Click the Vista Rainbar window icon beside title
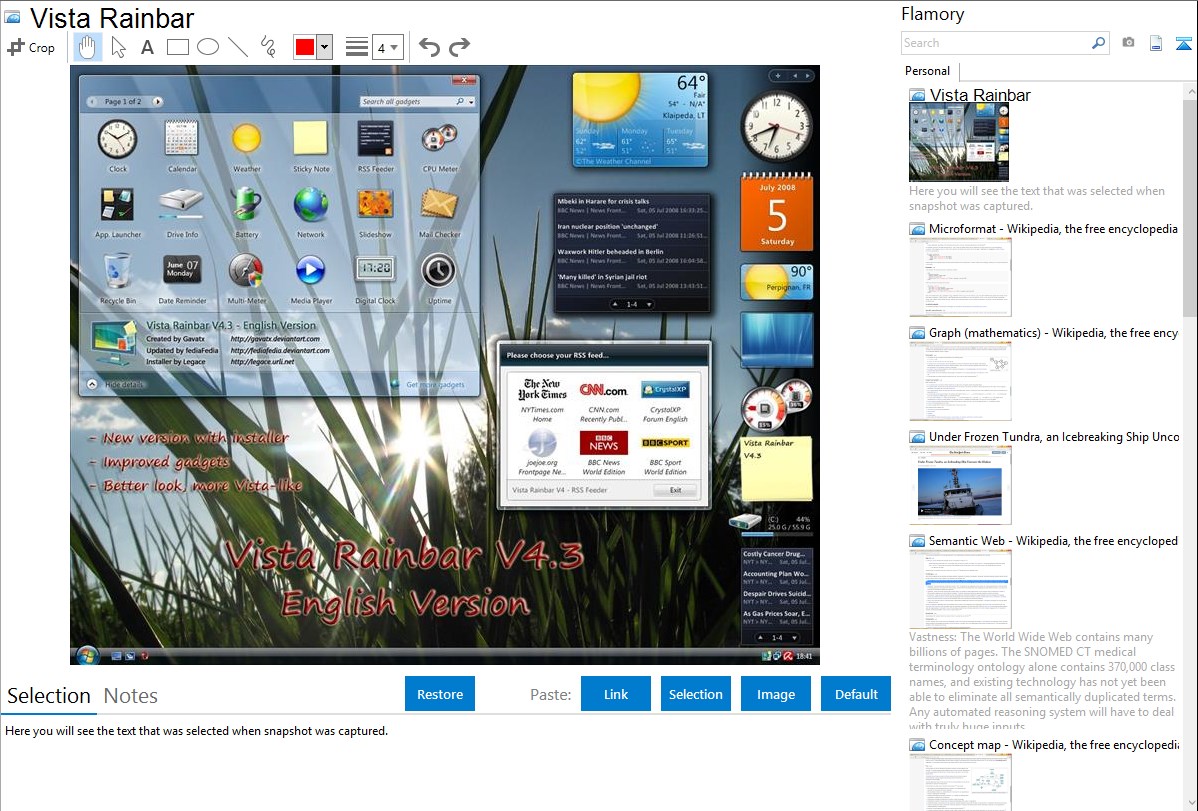 (12, 17)
